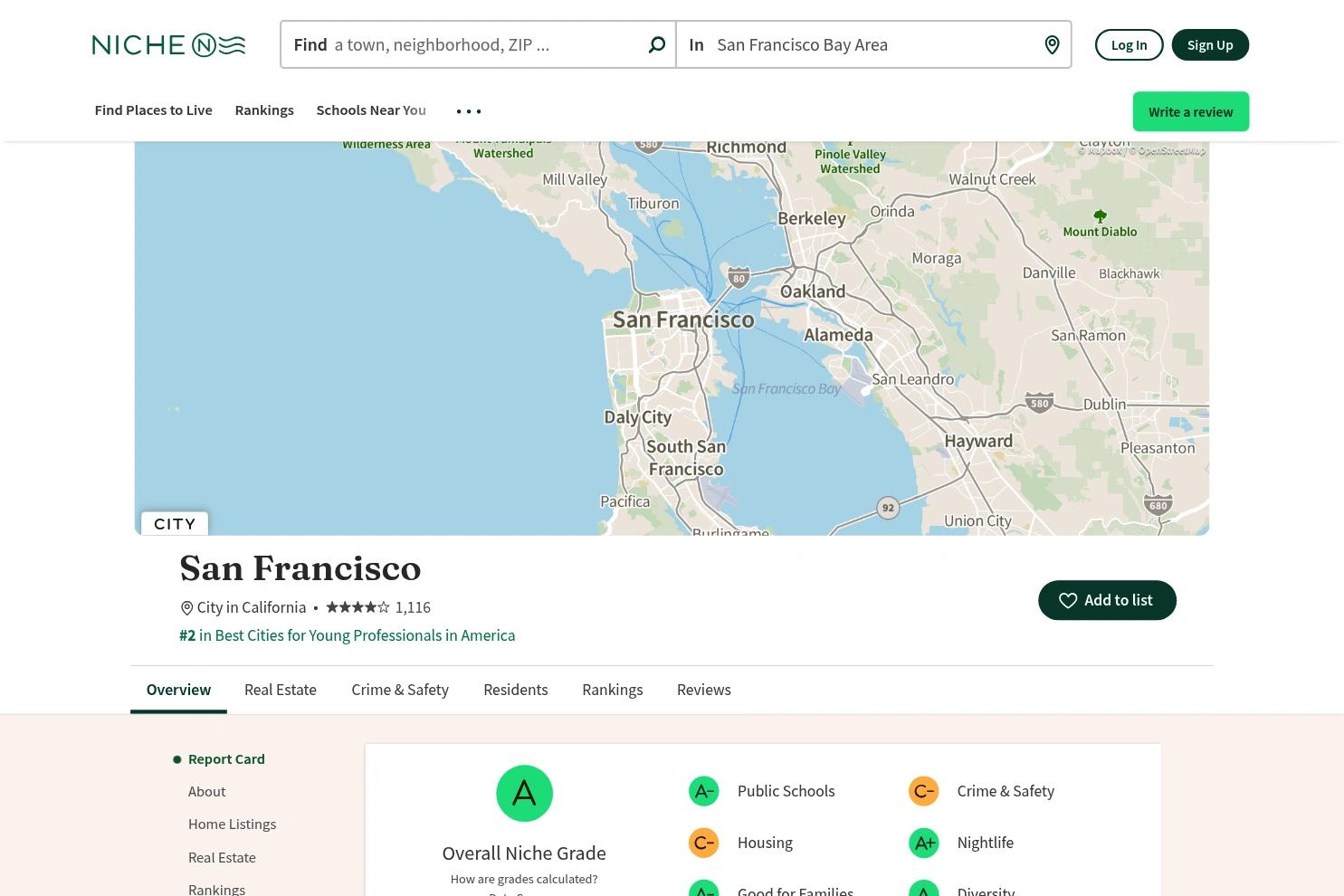The height and width of the screenshot is (896, 1344).
Task: Click the Mount Diablo tree marker on map
Action: tap(1100, 216)
